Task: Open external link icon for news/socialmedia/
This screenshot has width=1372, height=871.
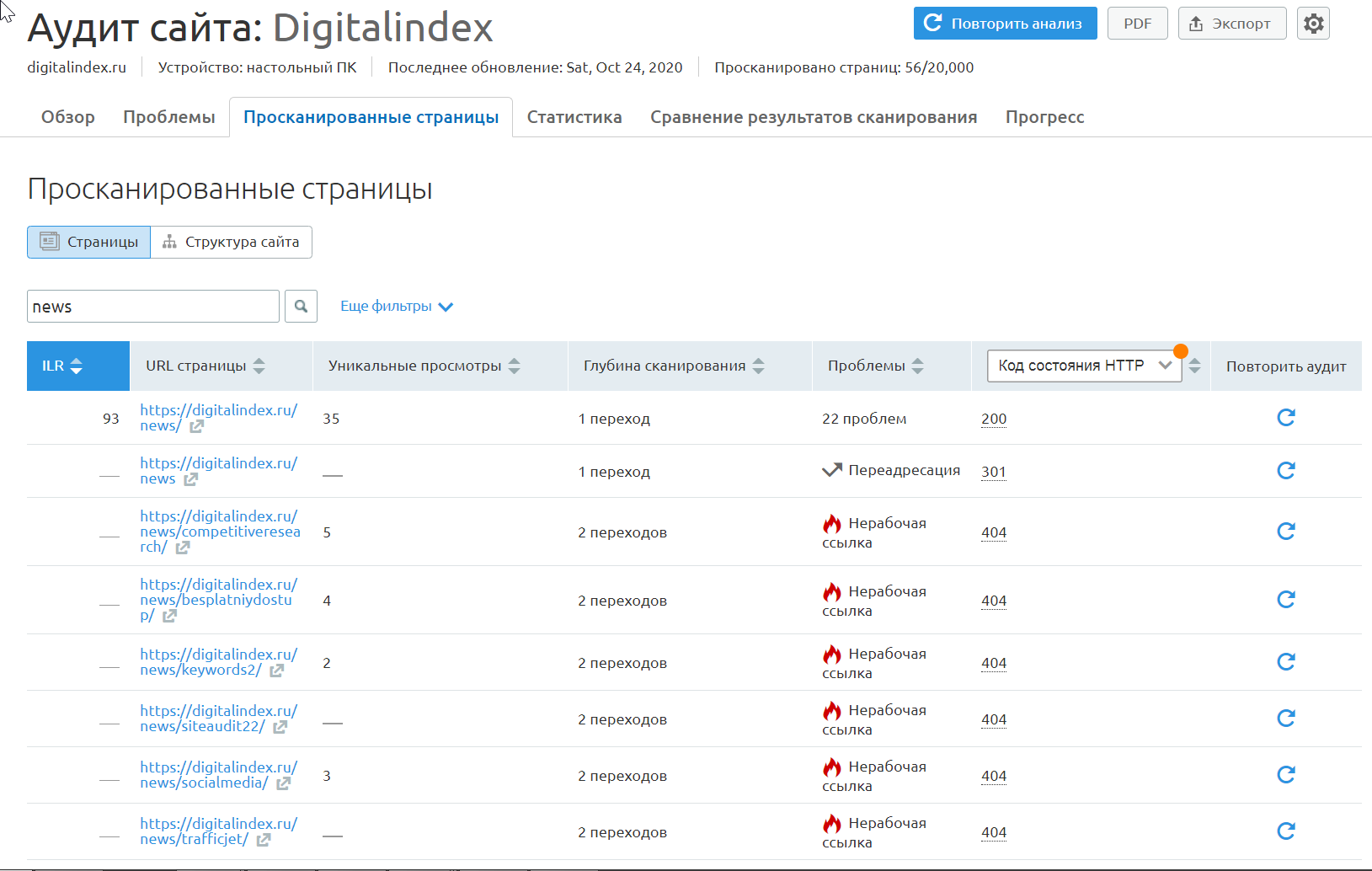Action: 283,783
